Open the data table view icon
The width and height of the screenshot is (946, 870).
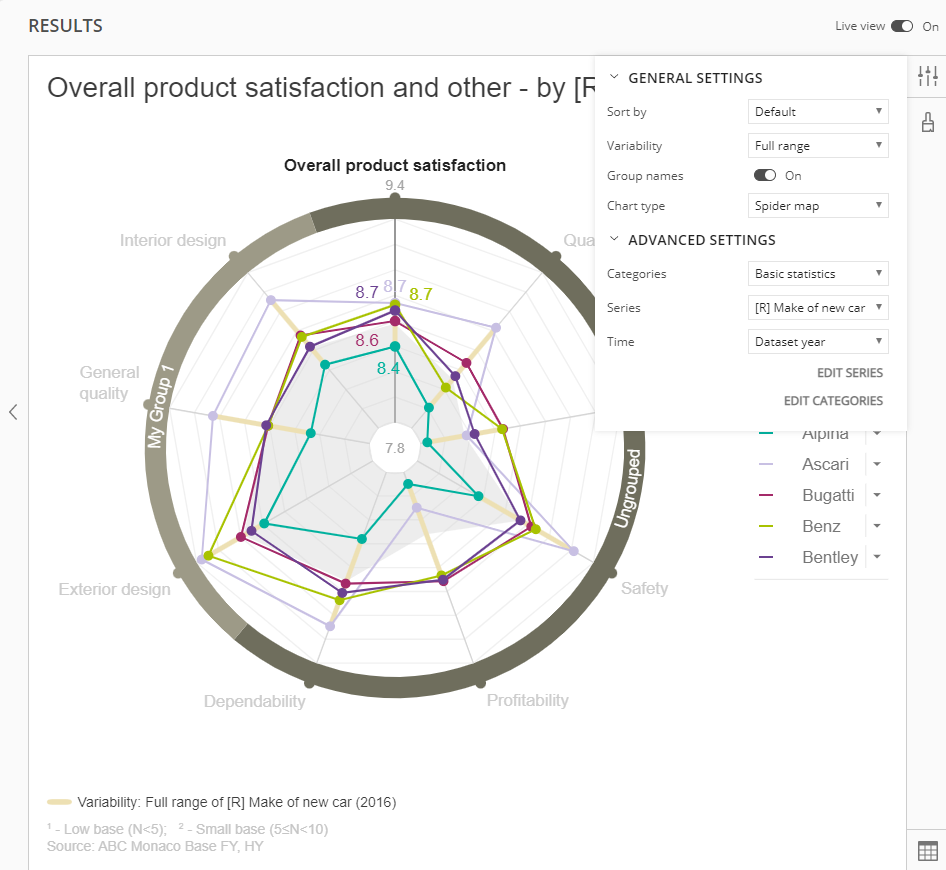pyautogui.click(x=927, y=850)
